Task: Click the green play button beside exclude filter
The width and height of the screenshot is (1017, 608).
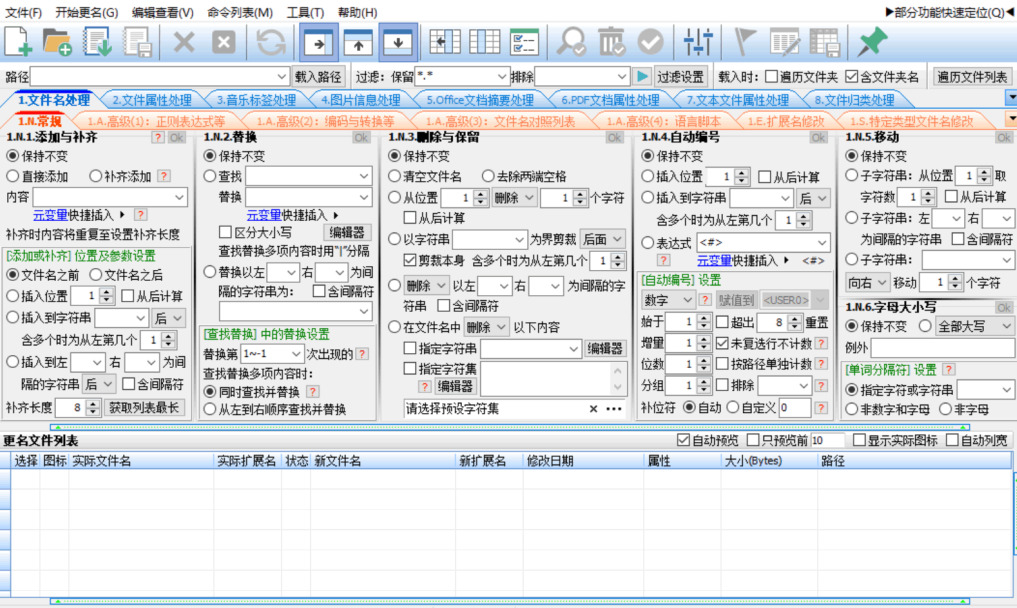Action: point(642,77)
